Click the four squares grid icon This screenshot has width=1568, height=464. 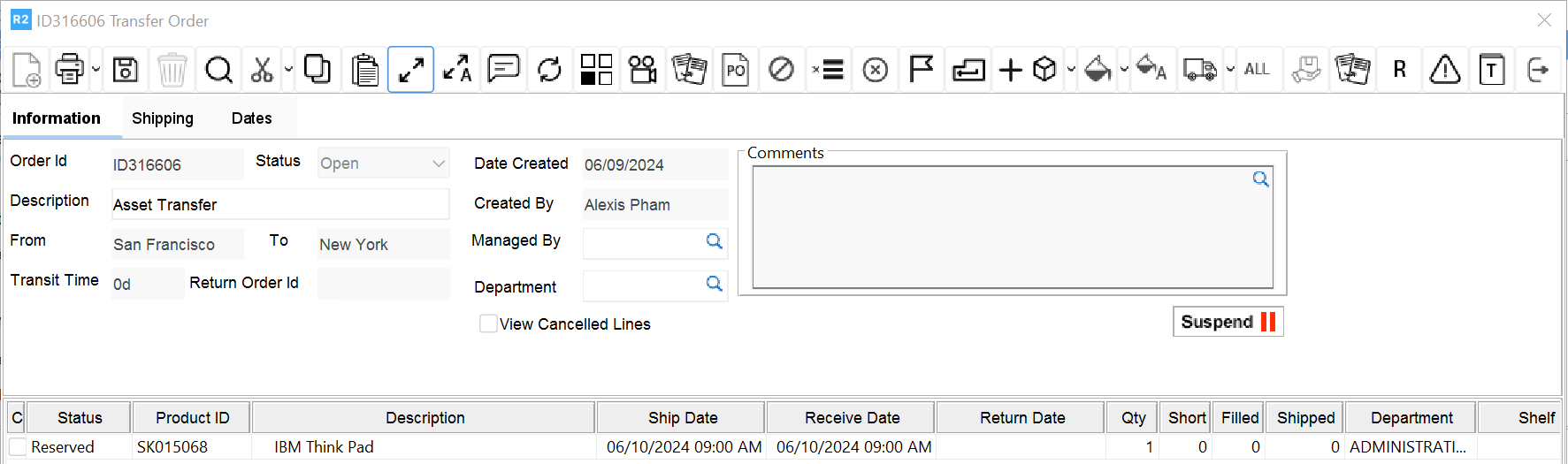(x=596, y=69)
